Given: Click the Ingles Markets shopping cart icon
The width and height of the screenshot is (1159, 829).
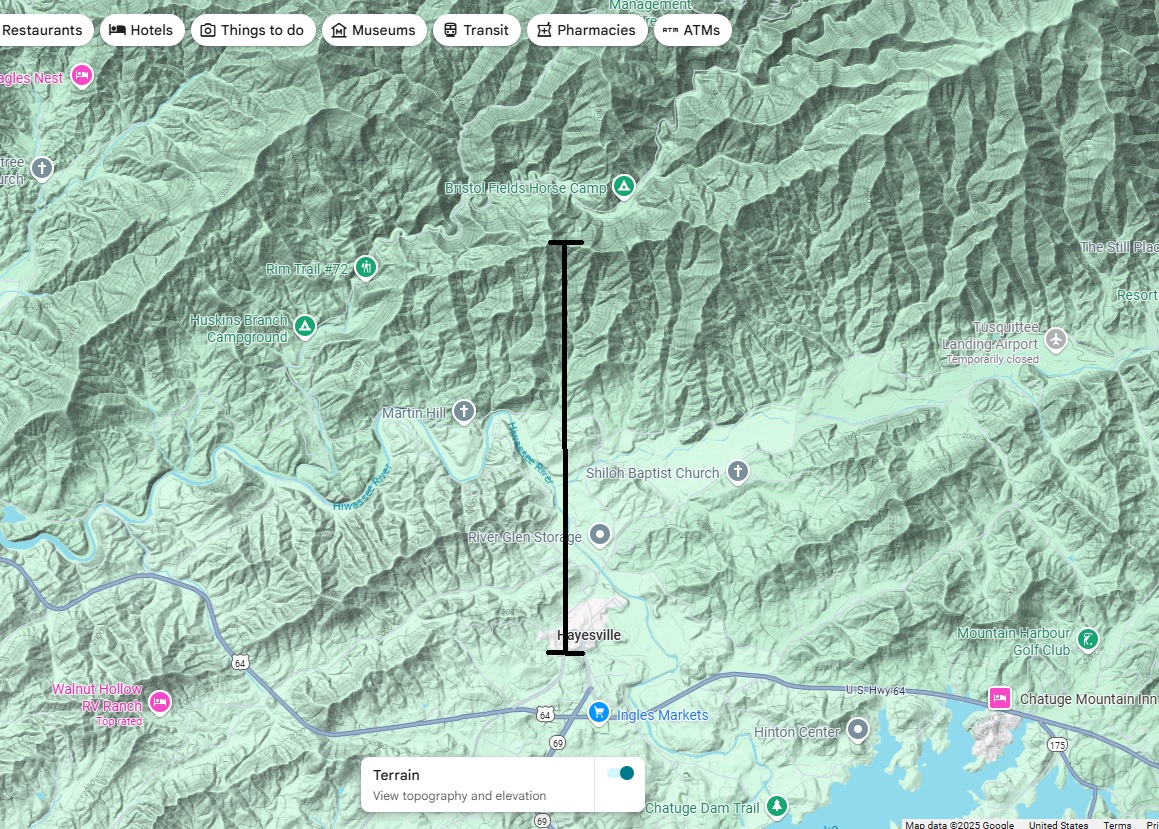Looking at the screenshot, I should (598, 712).
